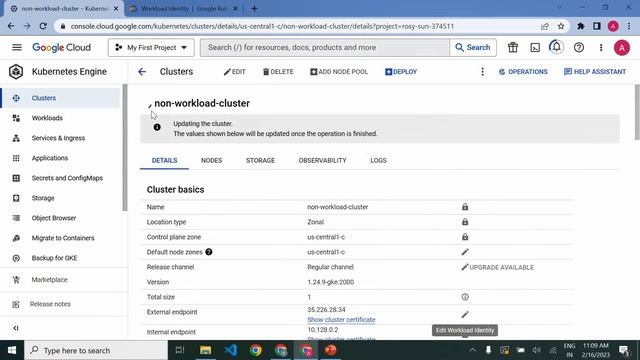Open the OPERATIONS panel
The height and width of the screenshot is (360, 640).
click(523, 72)
